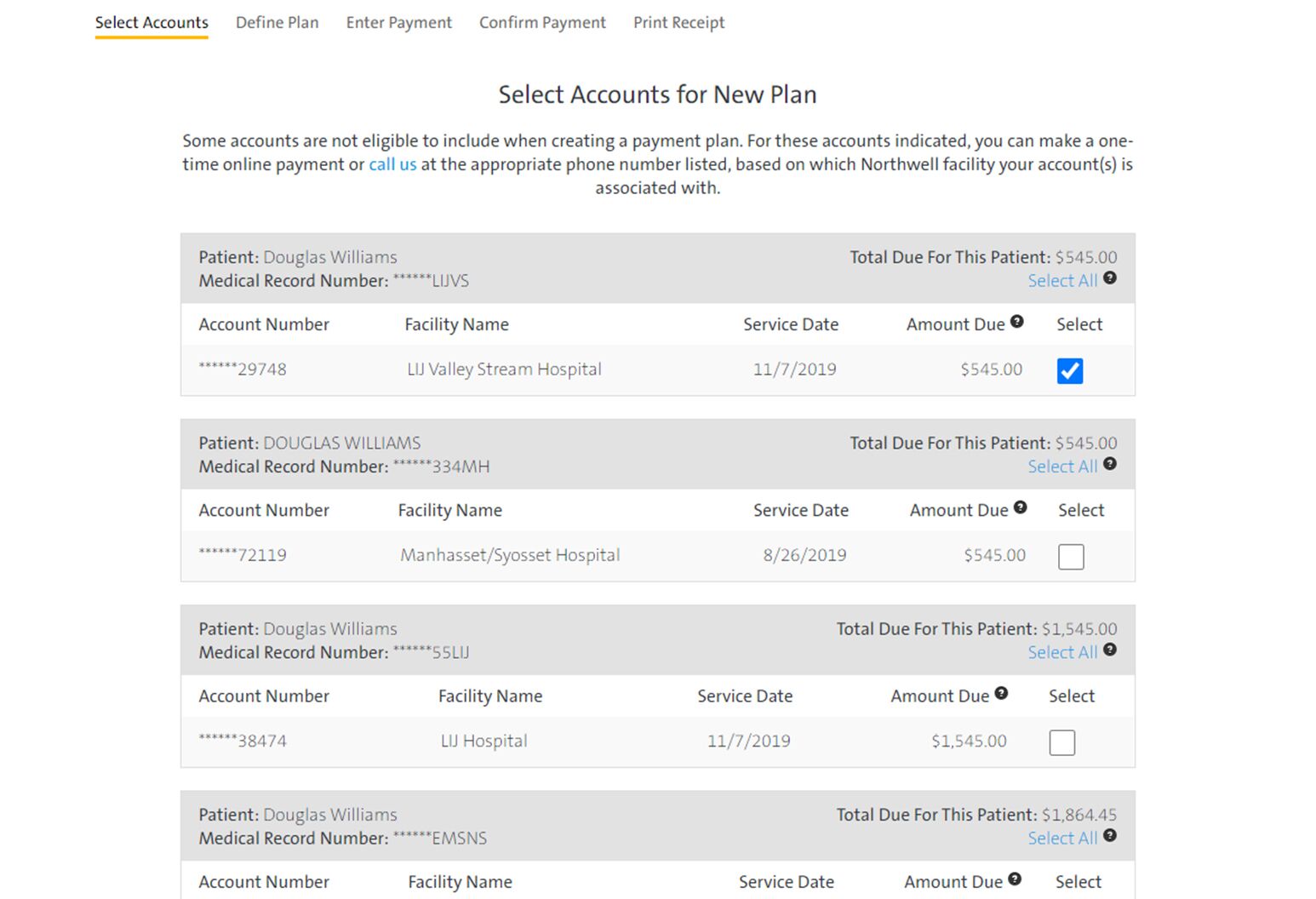This screenshot has height=899, width=1316.
Task: Click help icon beside Select All for 334MH record
Action: [x=1110, y=464]
